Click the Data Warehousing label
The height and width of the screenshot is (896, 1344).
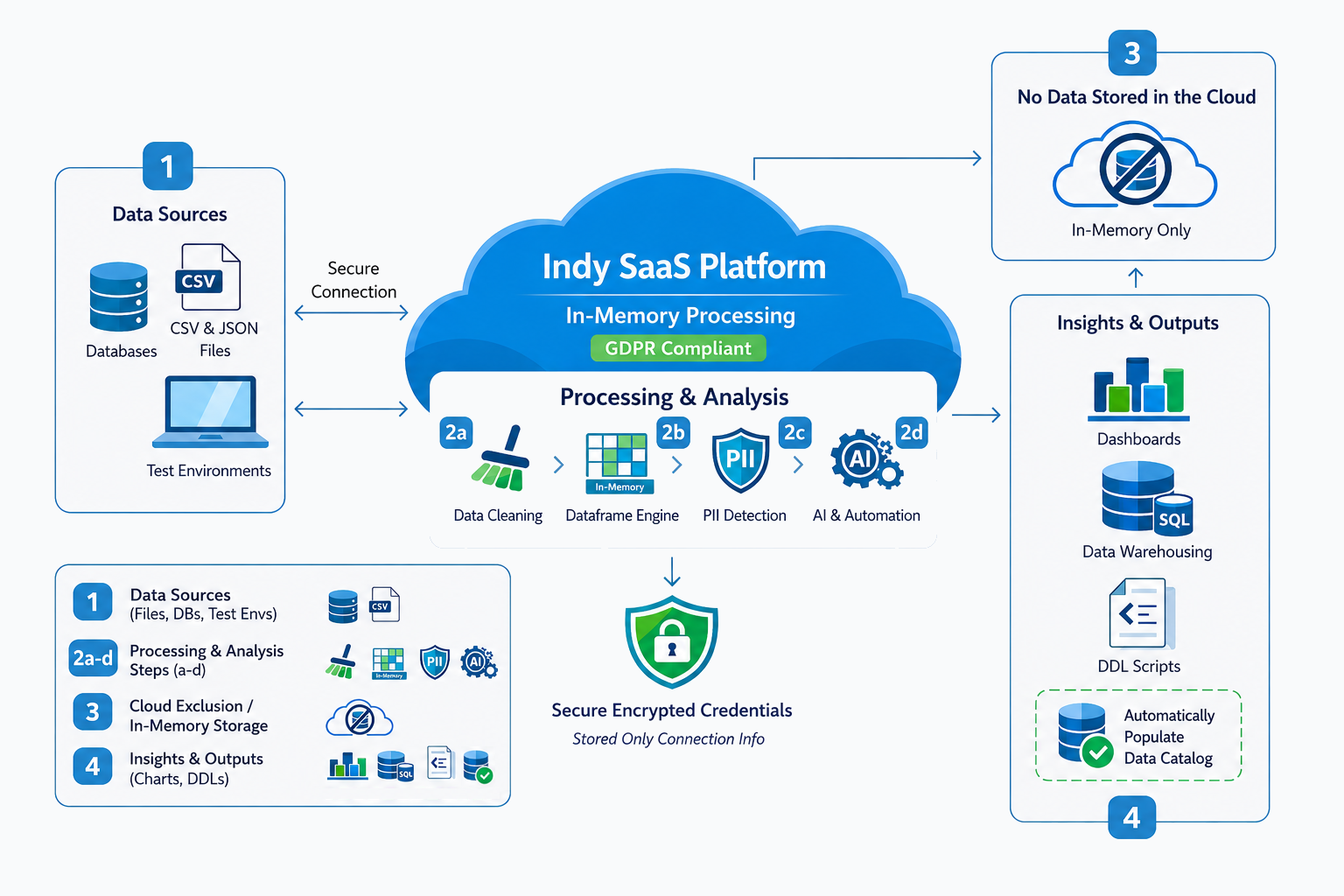point(1147,552)
